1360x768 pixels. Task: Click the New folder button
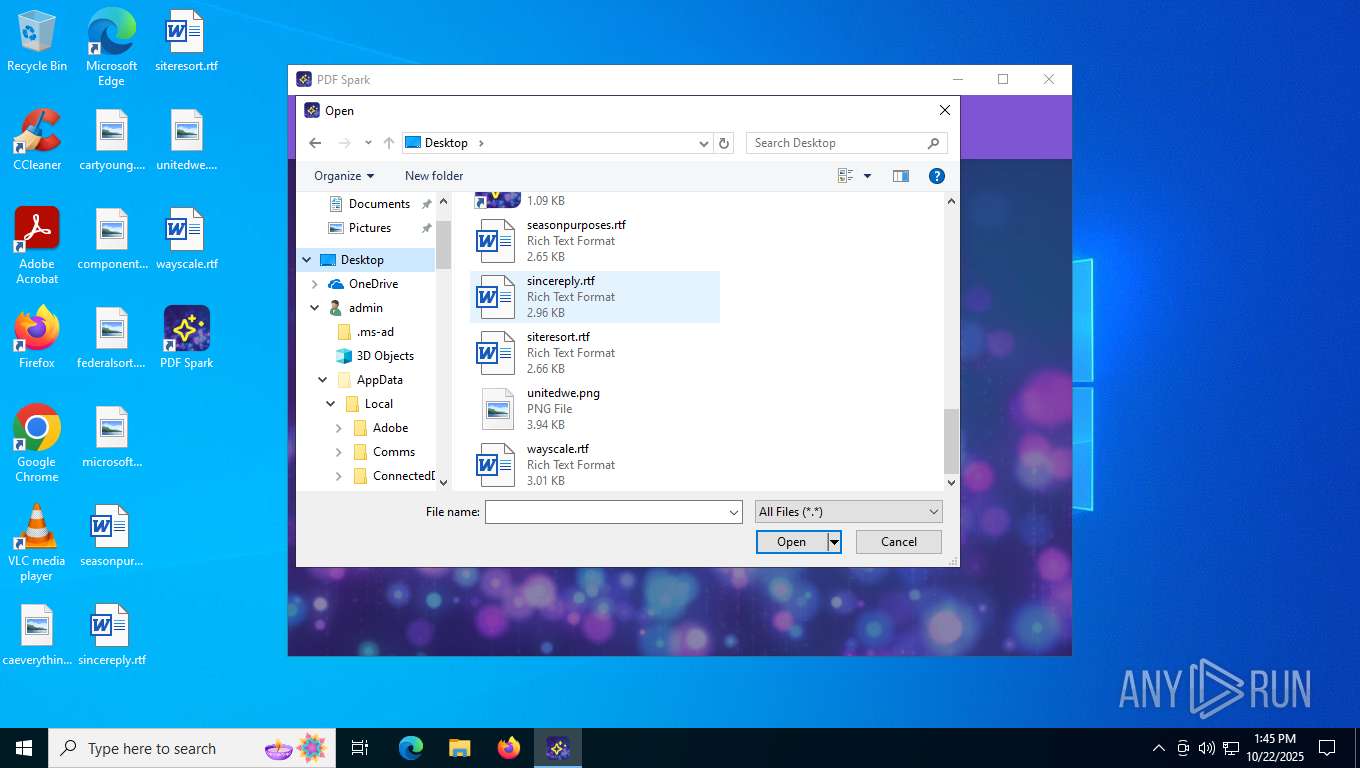pyautogui.click(x=434, y=176)
